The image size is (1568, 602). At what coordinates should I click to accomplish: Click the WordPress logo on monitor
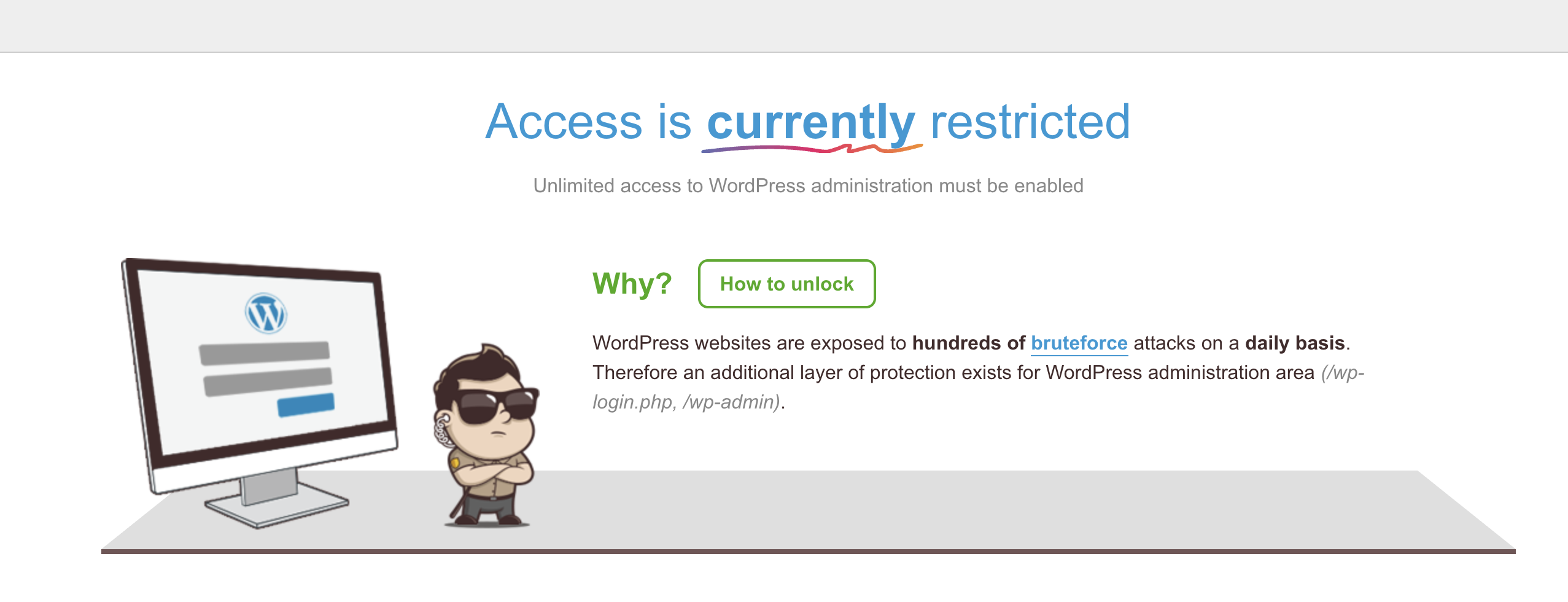[266, 313]
